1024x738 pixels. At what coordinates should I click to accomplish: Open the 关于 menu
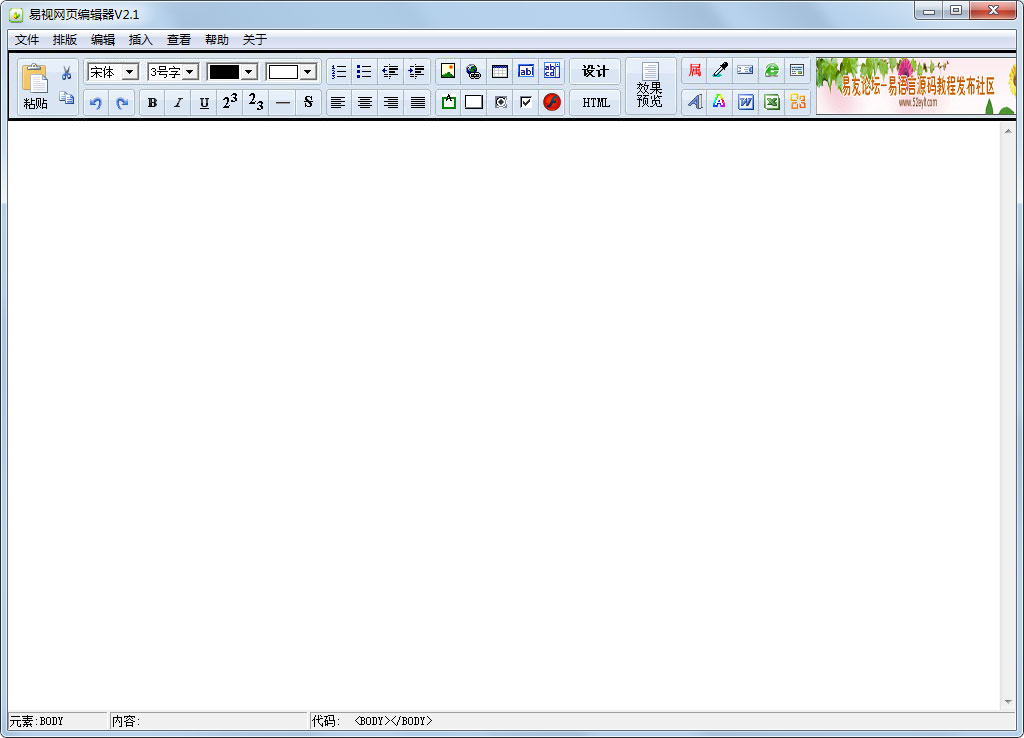coord(254,40)
